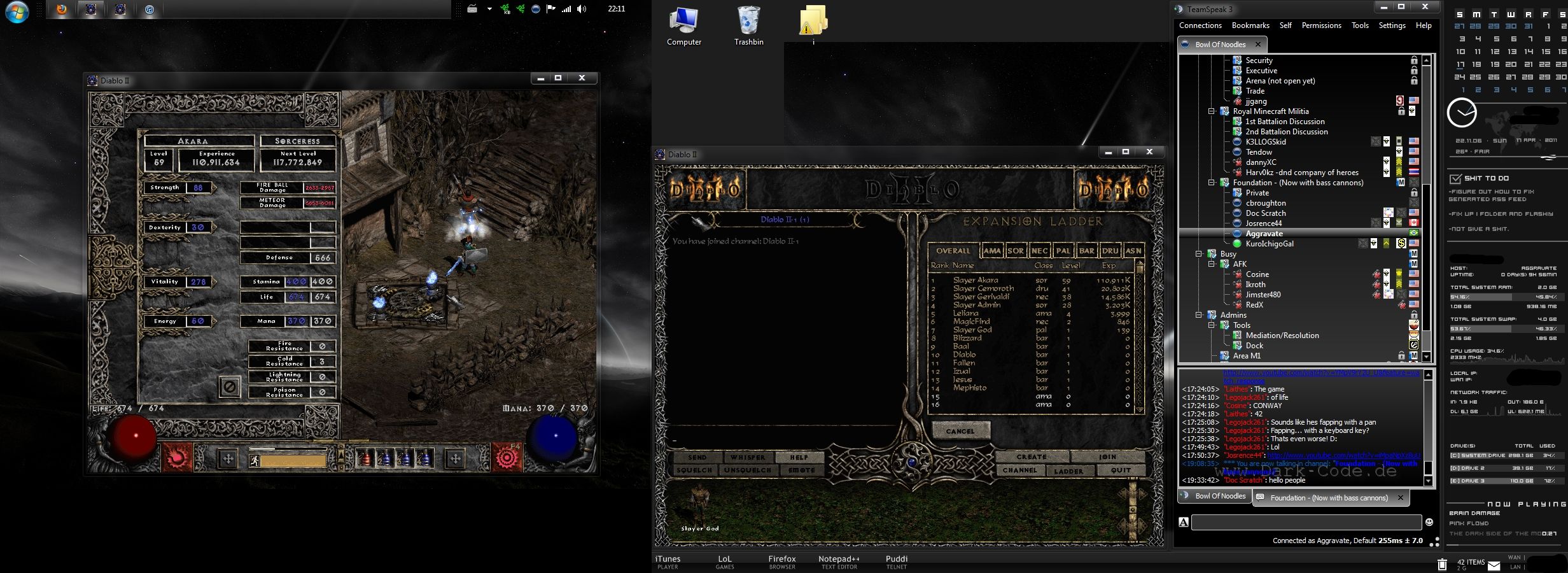Switch to the NEC ladder tab
The height and width of the screenshot is (573, 1568).
1040,251
